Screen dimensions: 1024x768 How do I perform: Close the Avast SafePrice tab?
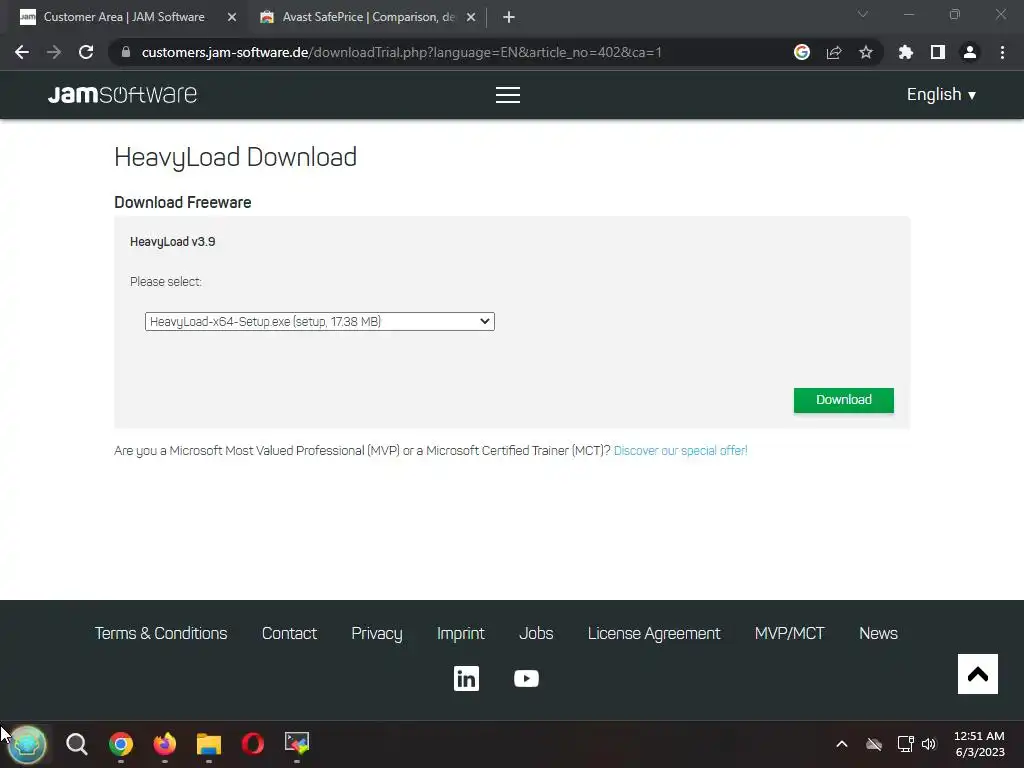pos(471,17)
